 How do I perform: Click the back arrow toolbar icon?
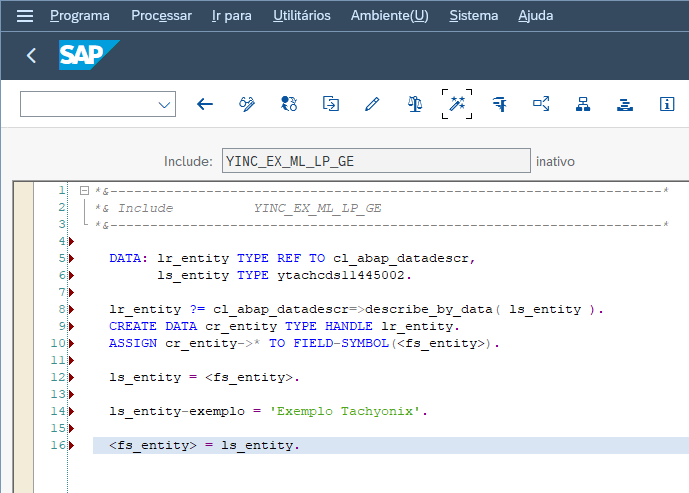coord(205,104)
